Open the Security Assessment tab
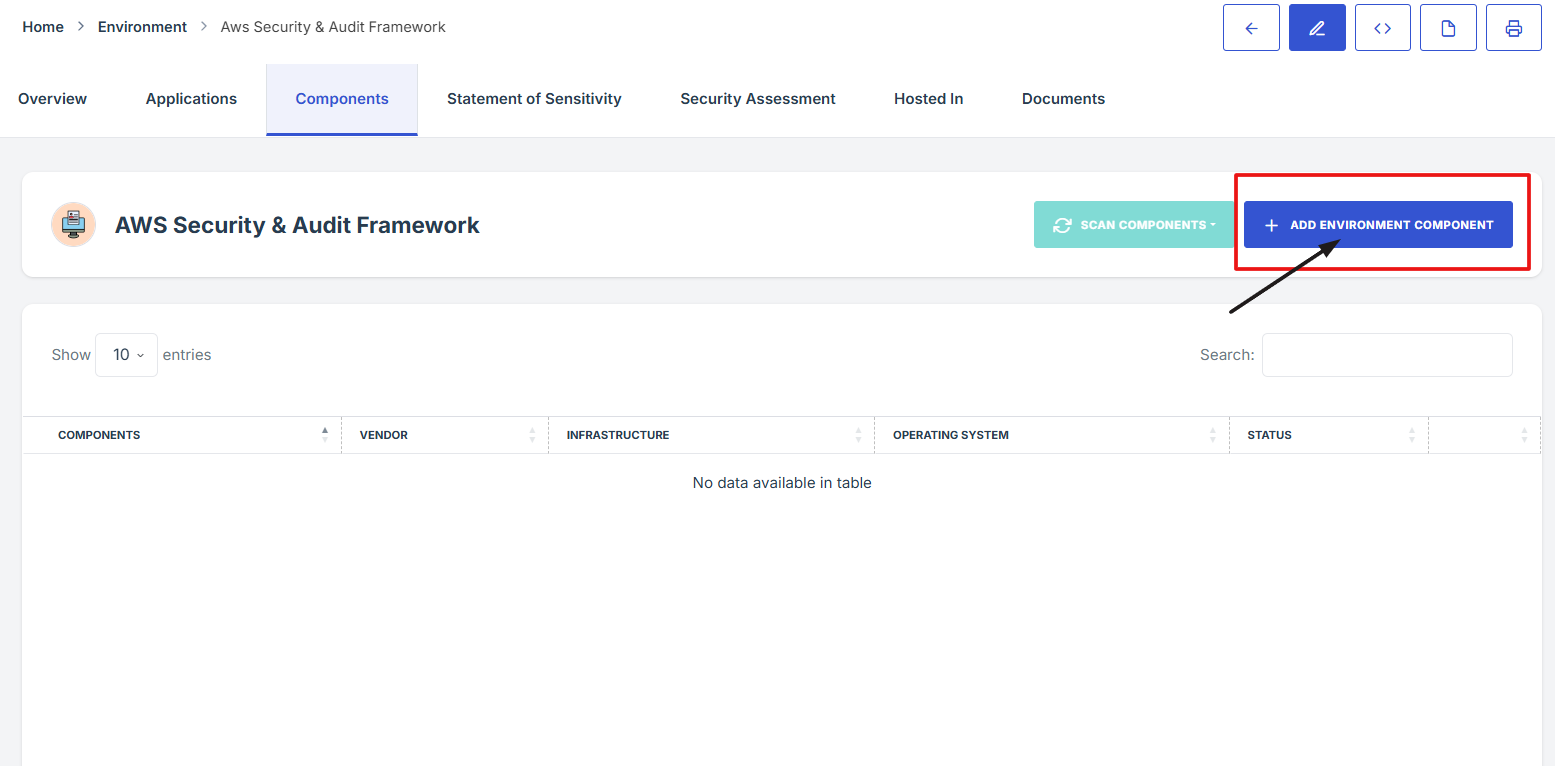The width and height of the screenshot is (1555, 766). tap(757, 99)
